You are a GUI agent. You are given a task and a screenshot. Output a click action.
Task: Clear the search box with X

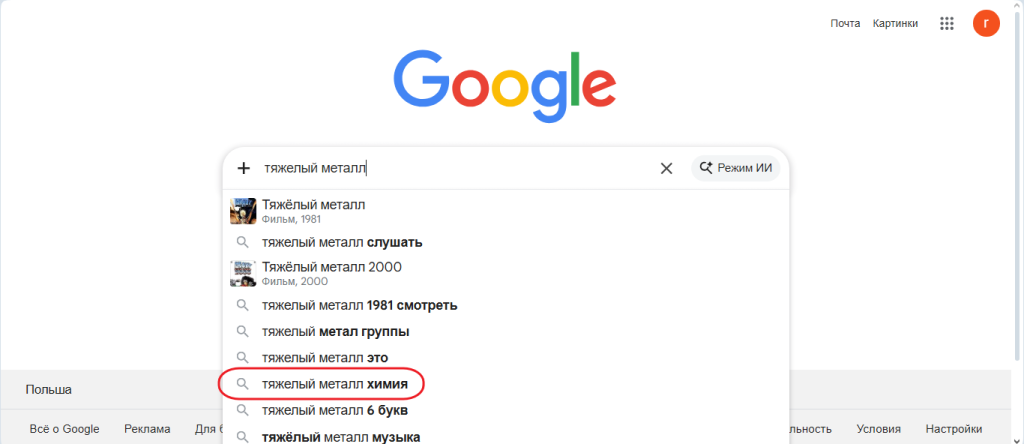tap(666, 168)
